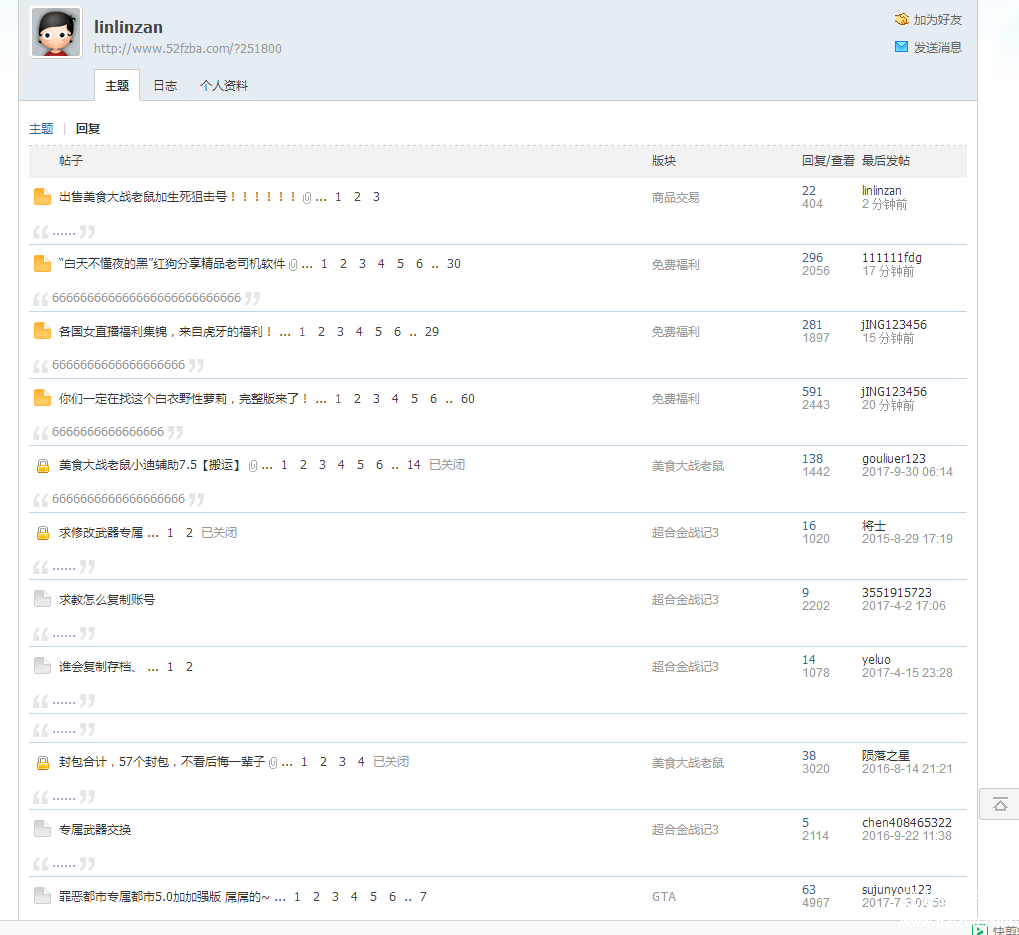View last poster gouliuer123 profile

894,459
